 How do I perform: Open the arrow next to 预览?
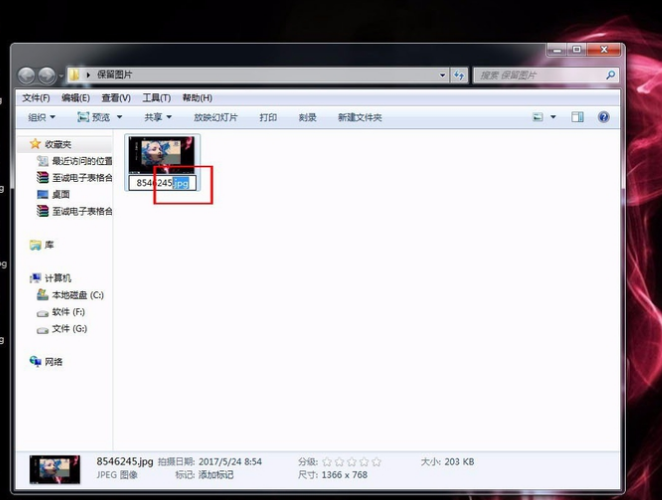coord(119,117)
